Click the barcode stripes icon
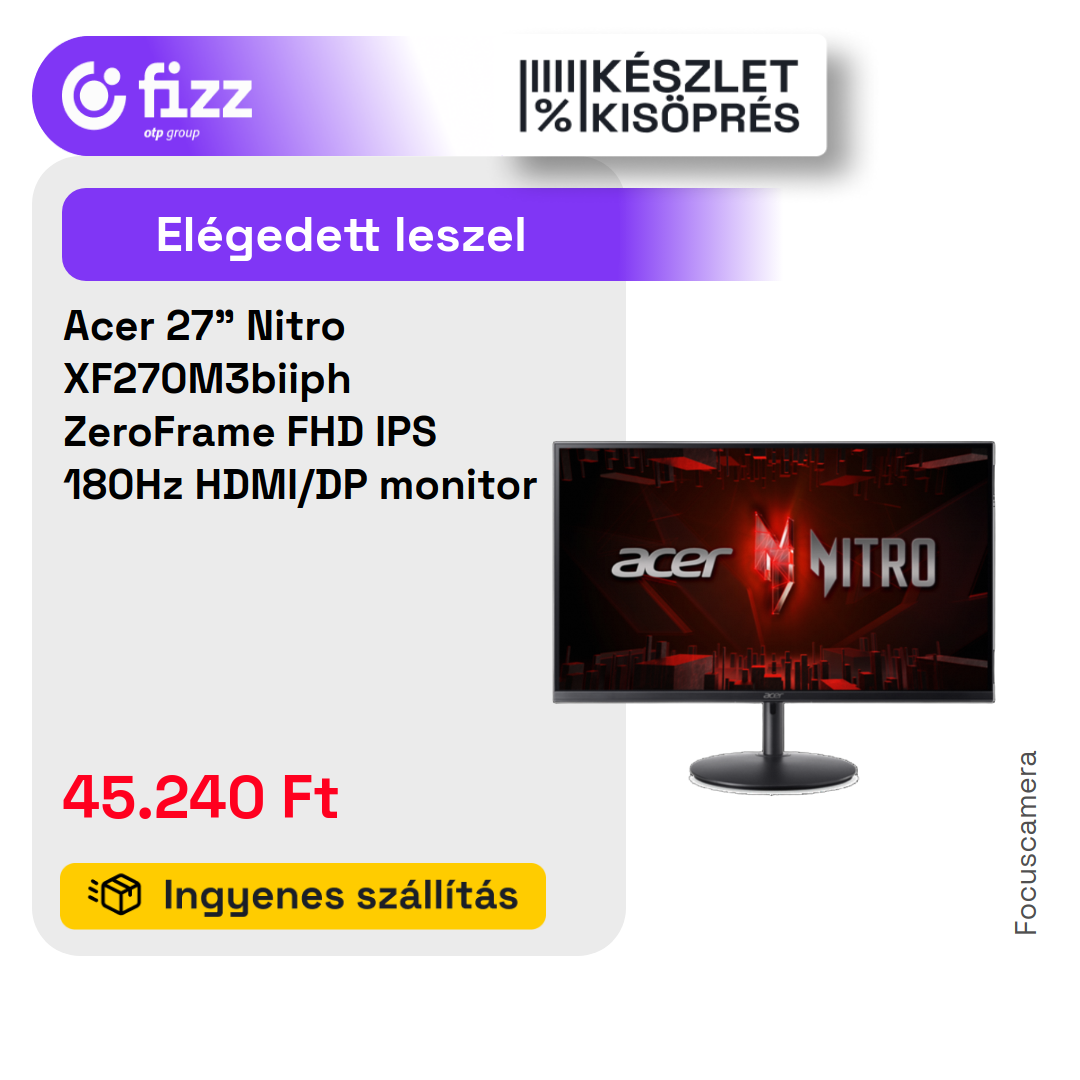 (548, 76)
